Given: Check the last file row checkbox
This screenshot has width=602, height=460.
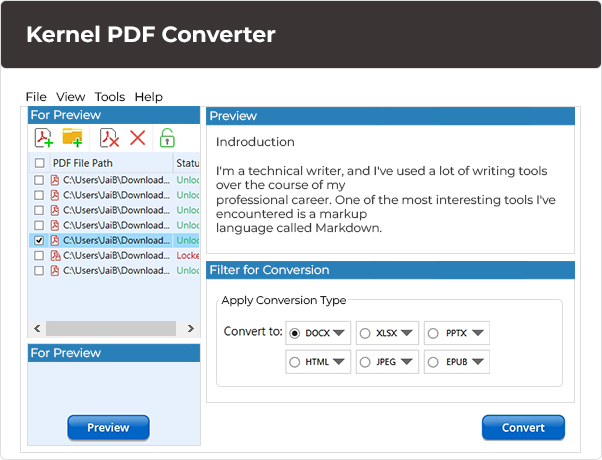Looking at the screenshot, I should tap(39, 271).
